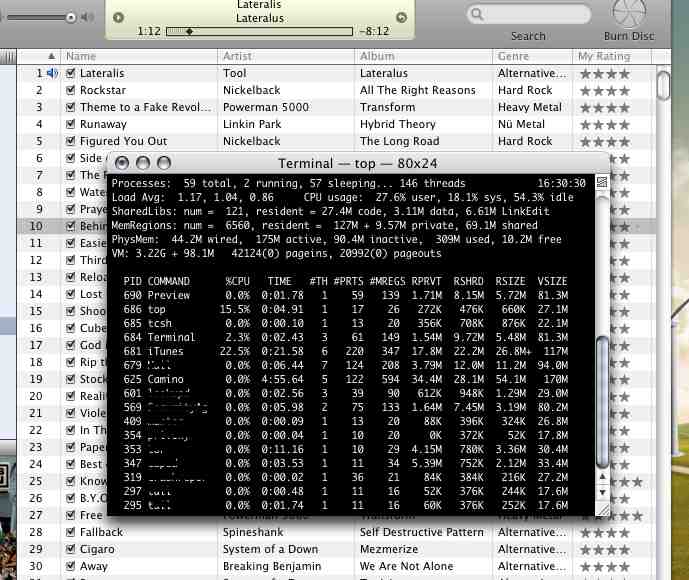Sort songs by Artist column
The width and height of the screenshot is (689, 580).
(x=286, y=56)
